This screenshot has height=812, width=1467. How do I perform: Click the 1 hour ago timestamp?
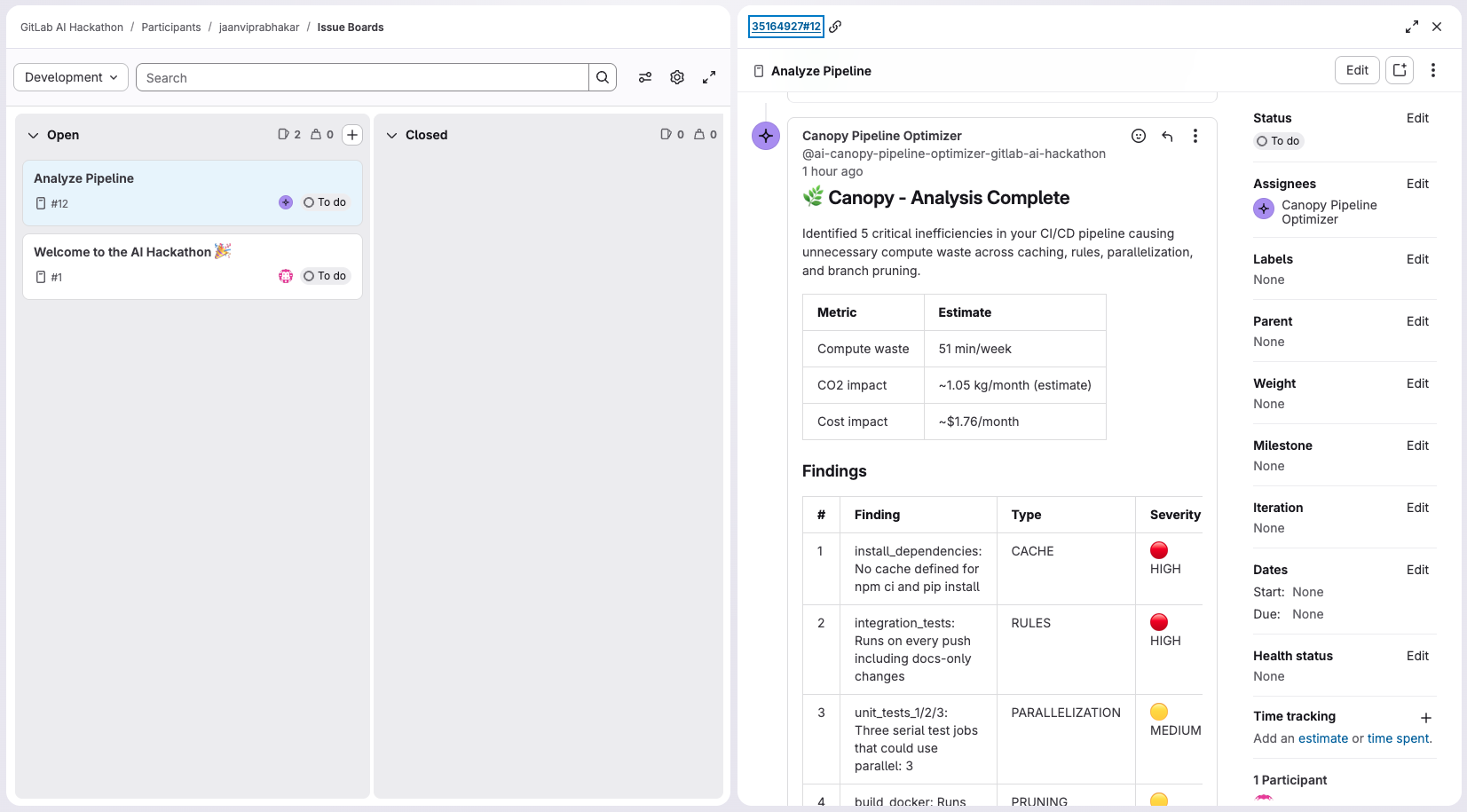click(832, 171)
